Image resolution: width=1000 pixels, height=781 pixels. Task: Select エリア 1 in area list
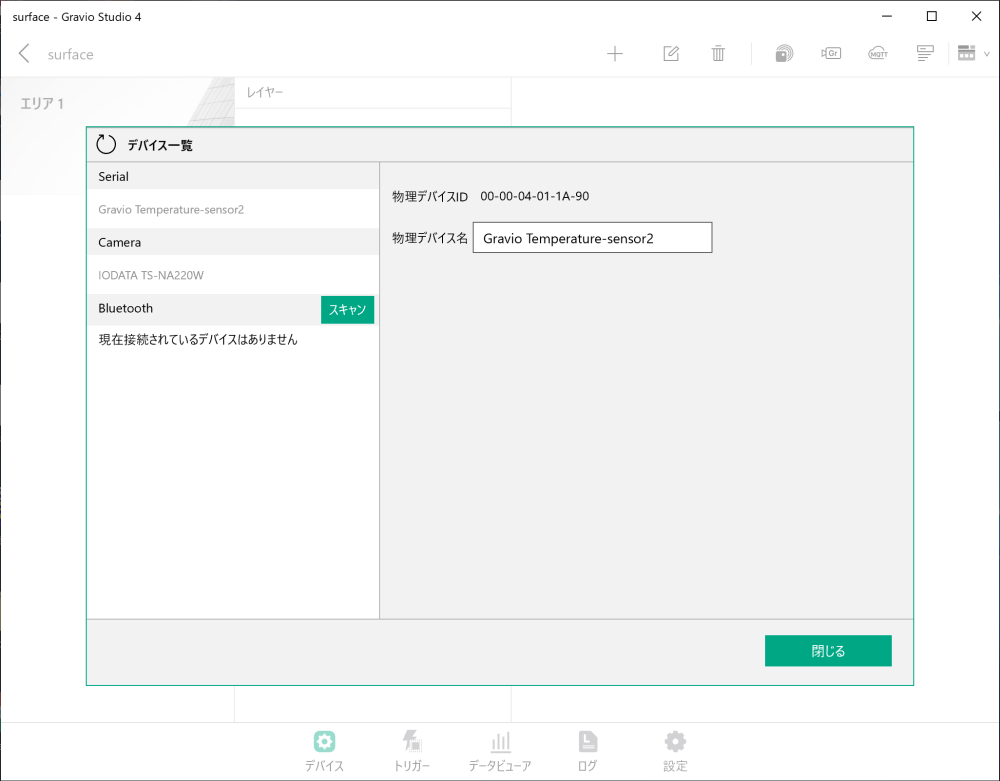42,104
